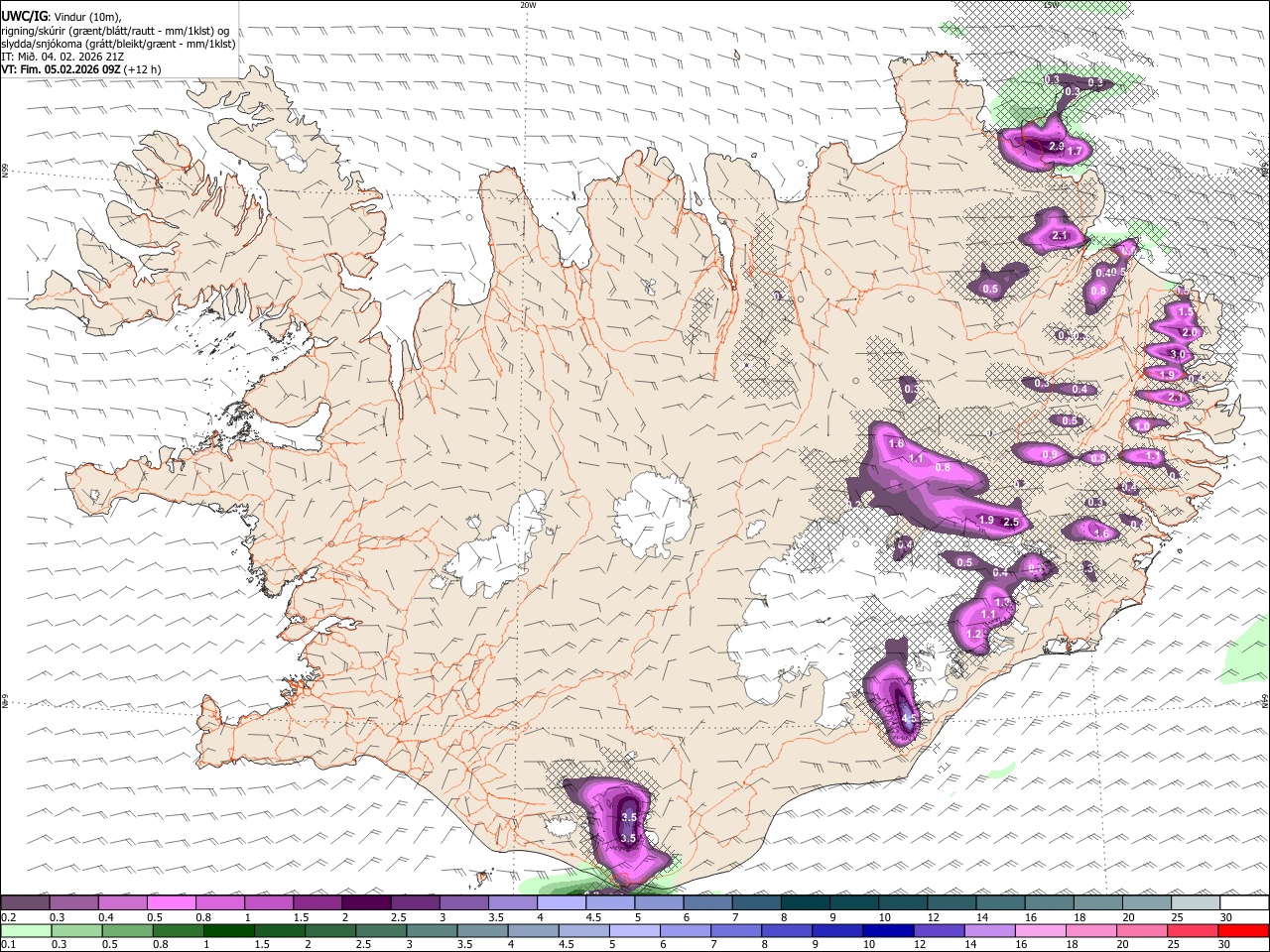This screenshot has width=1270, height=952.
Task: Click the 1.5–2 purple swatch, upper legend row
Action: click(x=317, y=903)
